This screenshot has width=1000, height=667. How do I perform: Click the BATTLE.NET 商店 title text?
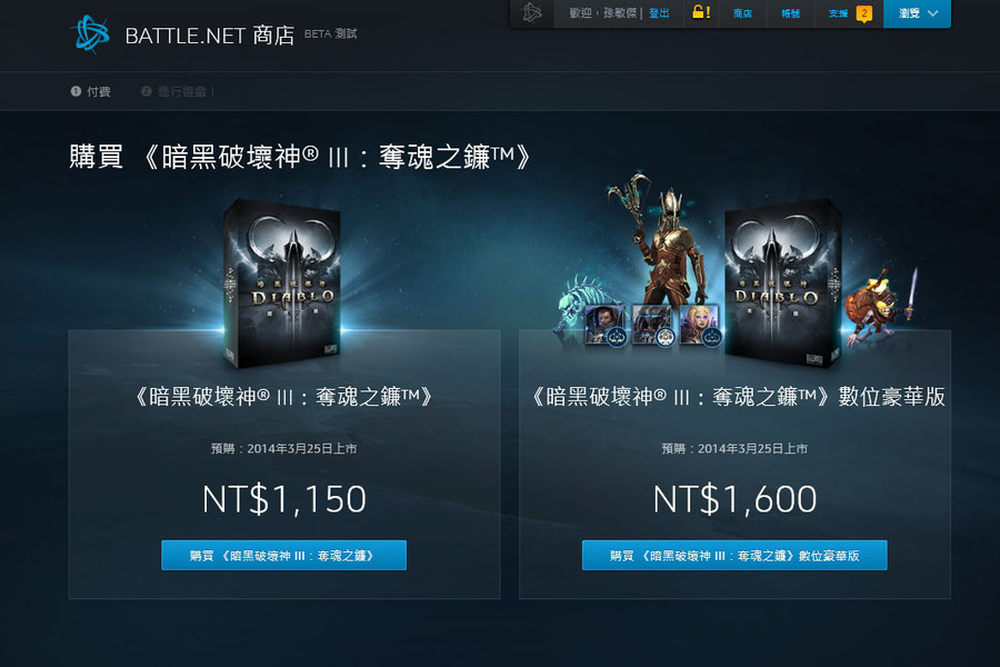point(210,36)
